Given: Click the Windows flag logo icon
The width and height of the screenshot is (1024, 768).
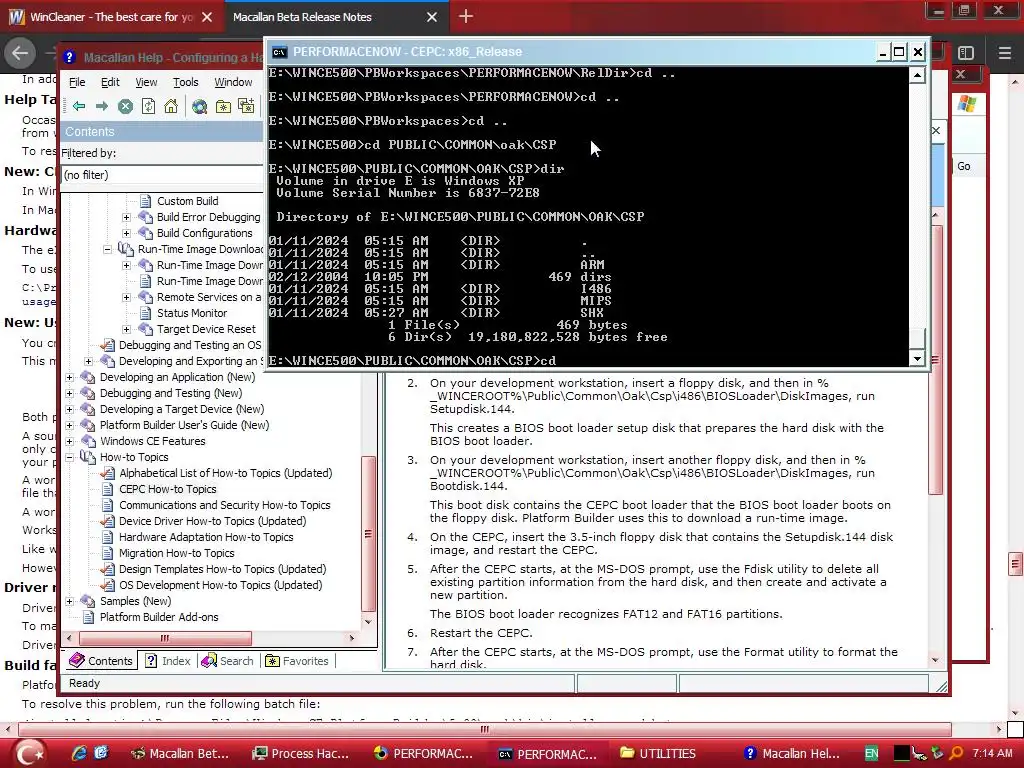Looking at the screenshot, I should 967,104.
